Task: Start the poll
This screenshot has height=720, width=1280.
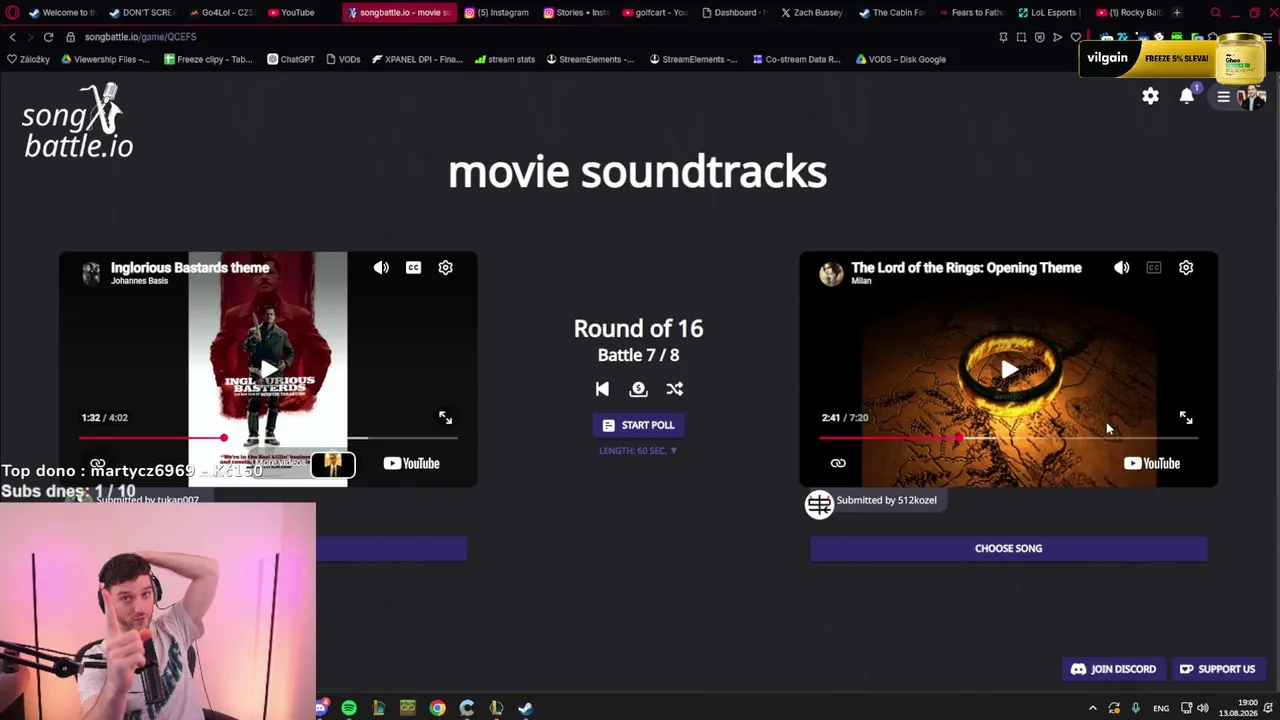Action: [x=638, y=425]
